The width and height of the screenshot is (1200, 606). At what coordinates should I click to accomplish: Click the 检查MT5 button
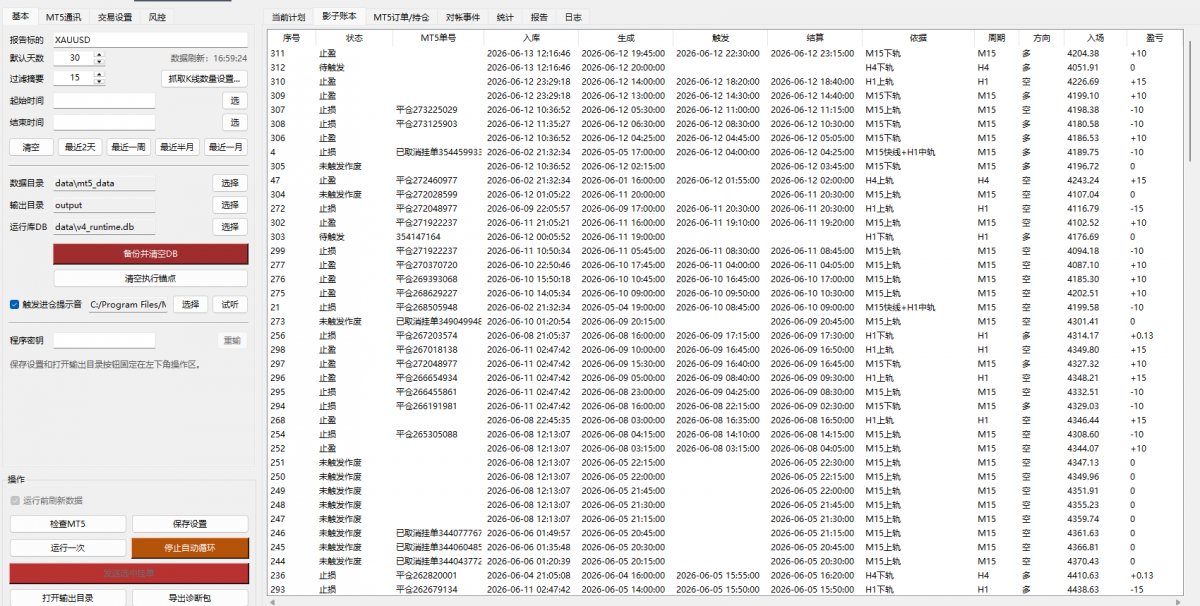(68, 524)
